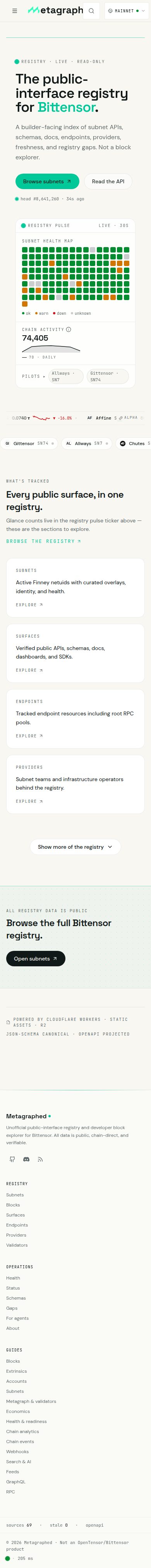Select the Allways SN7 pilot chip
This screenshot has width=151, height=1568.
[66, 376]
